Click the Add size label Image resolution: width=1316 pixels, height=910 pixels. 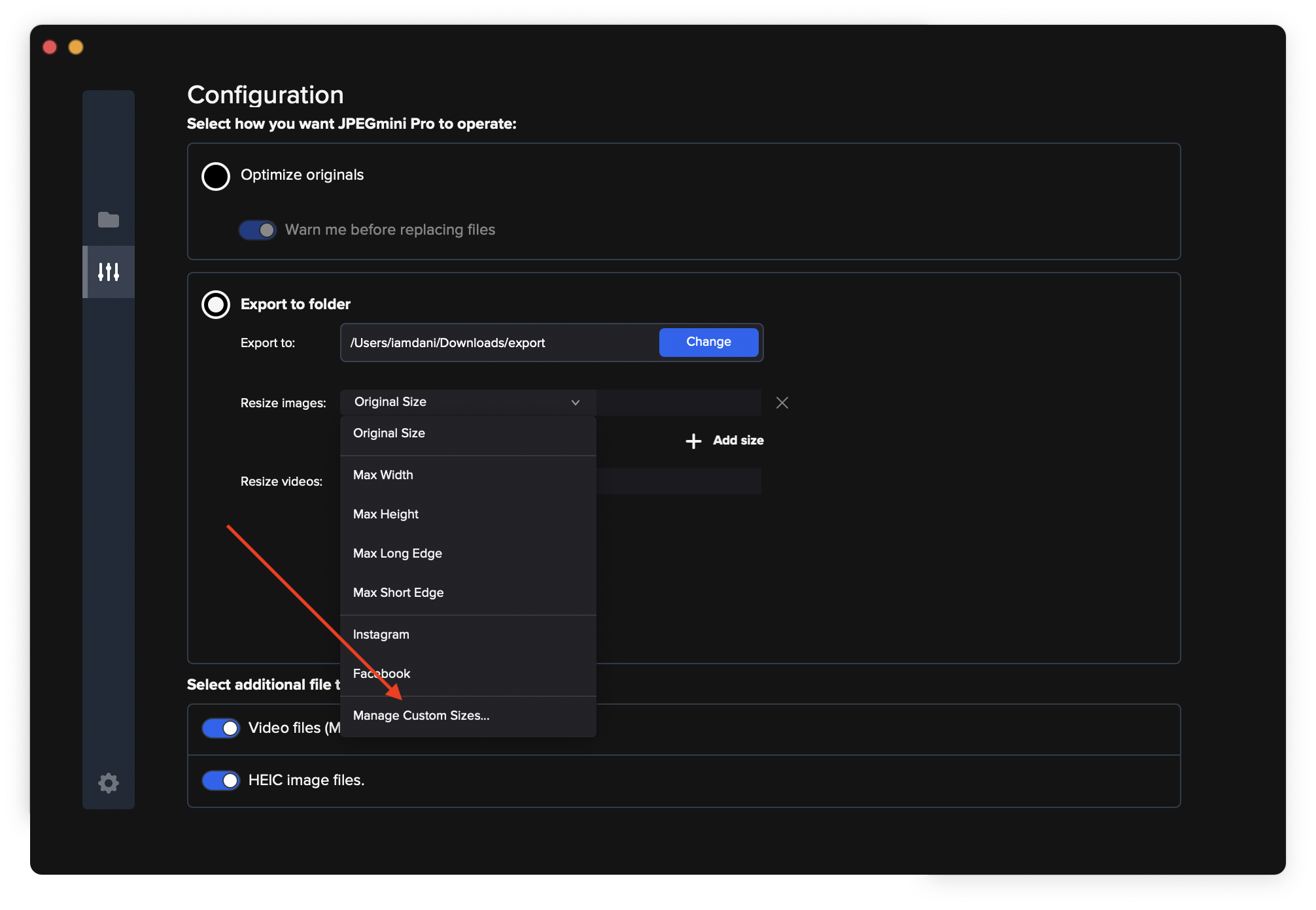738,441
